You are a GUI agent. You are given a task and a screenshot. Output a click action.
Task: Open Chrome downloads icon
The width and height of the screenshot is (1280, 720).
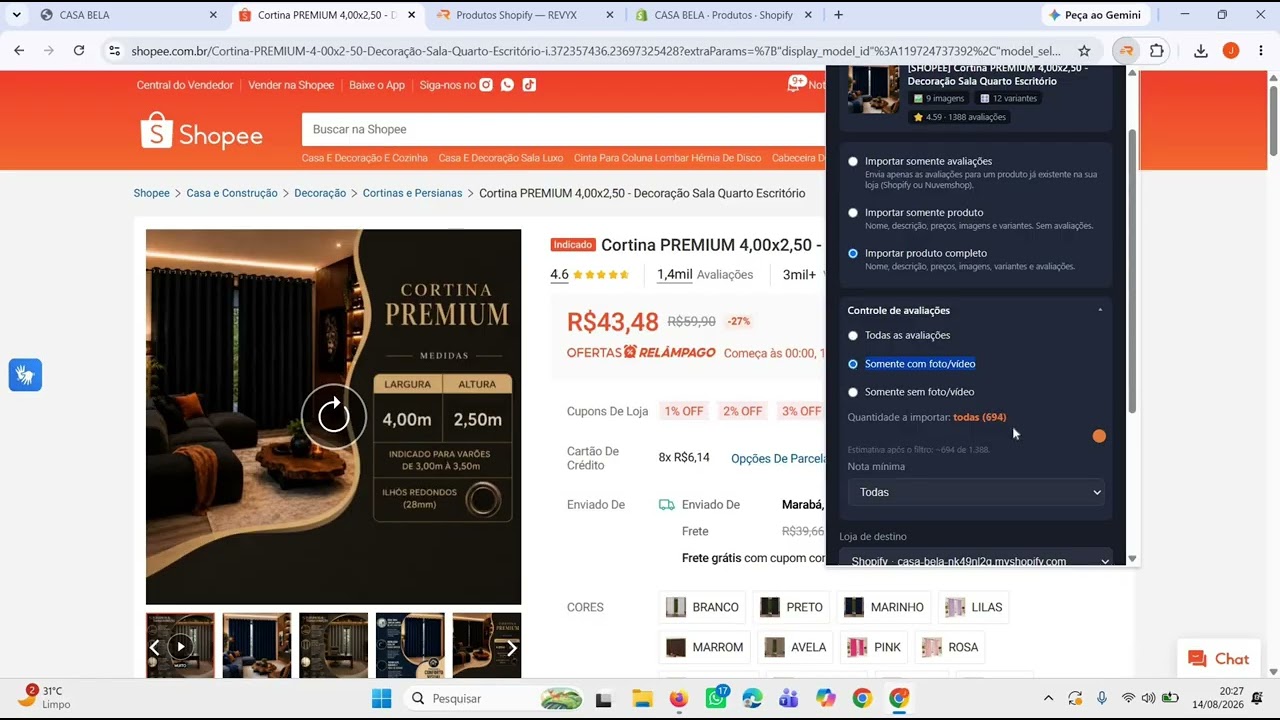(x=1201, y=51)
